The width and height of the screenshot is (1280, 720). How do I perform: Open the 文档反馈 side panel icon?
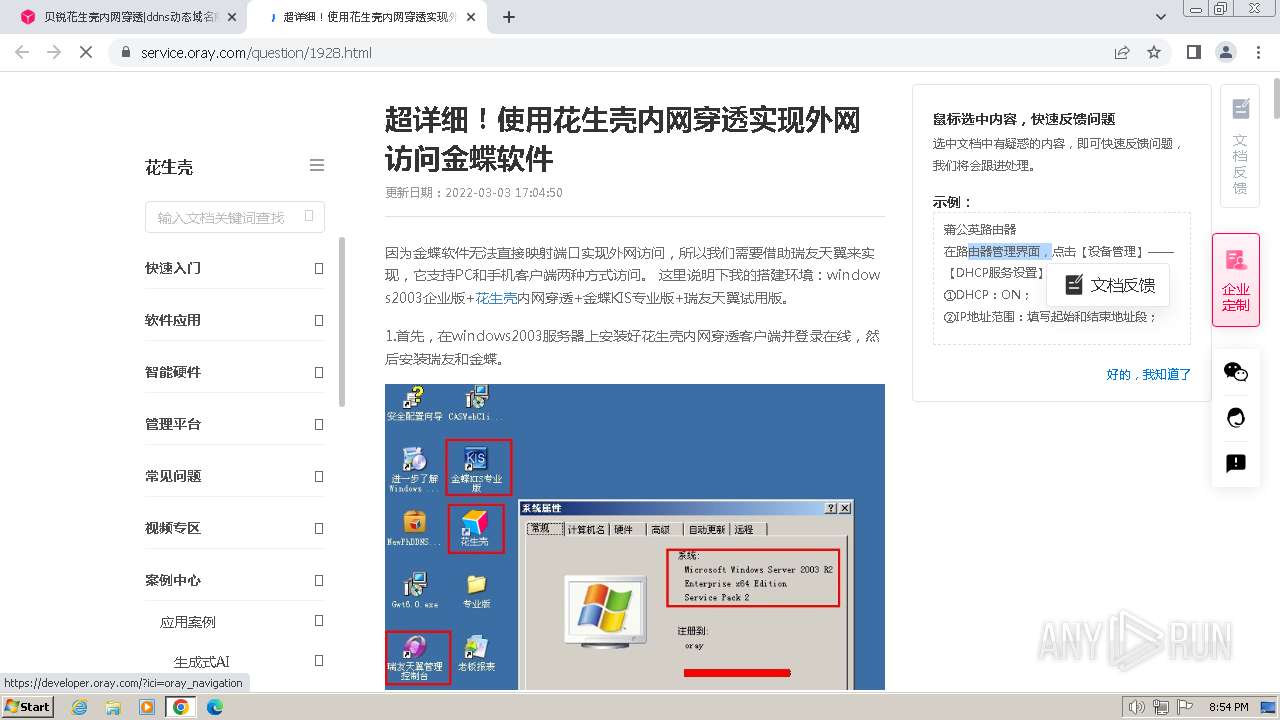pos(1240,146)
